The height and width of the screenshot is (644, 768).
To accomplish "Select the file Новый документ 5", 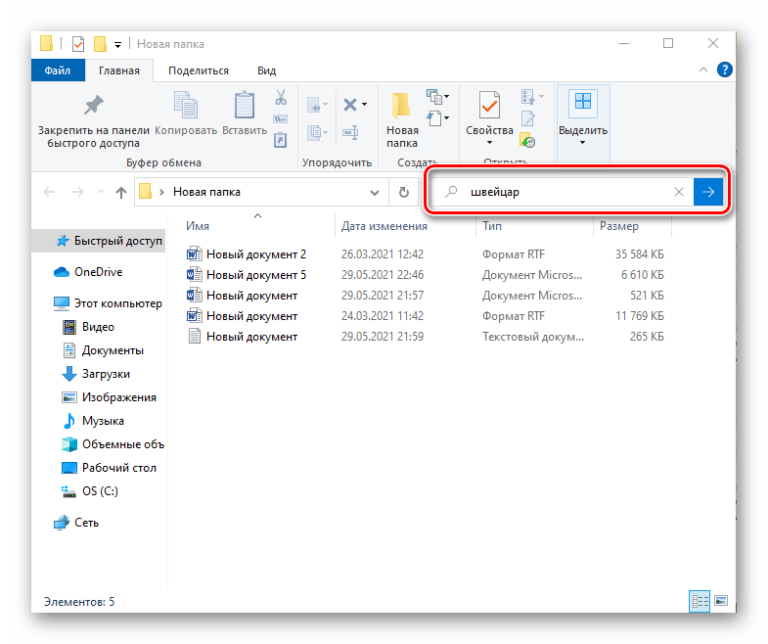I will [x=255, y=275].
